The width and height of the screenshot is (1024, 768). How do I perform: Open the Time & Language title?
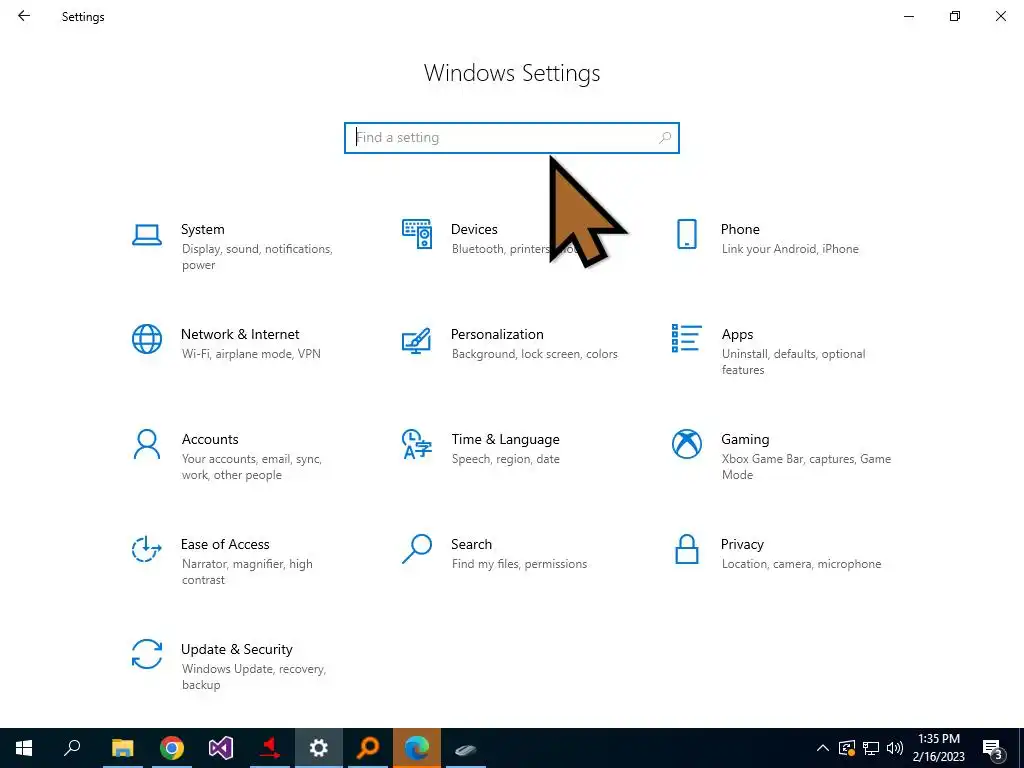(x=505, y=440)
